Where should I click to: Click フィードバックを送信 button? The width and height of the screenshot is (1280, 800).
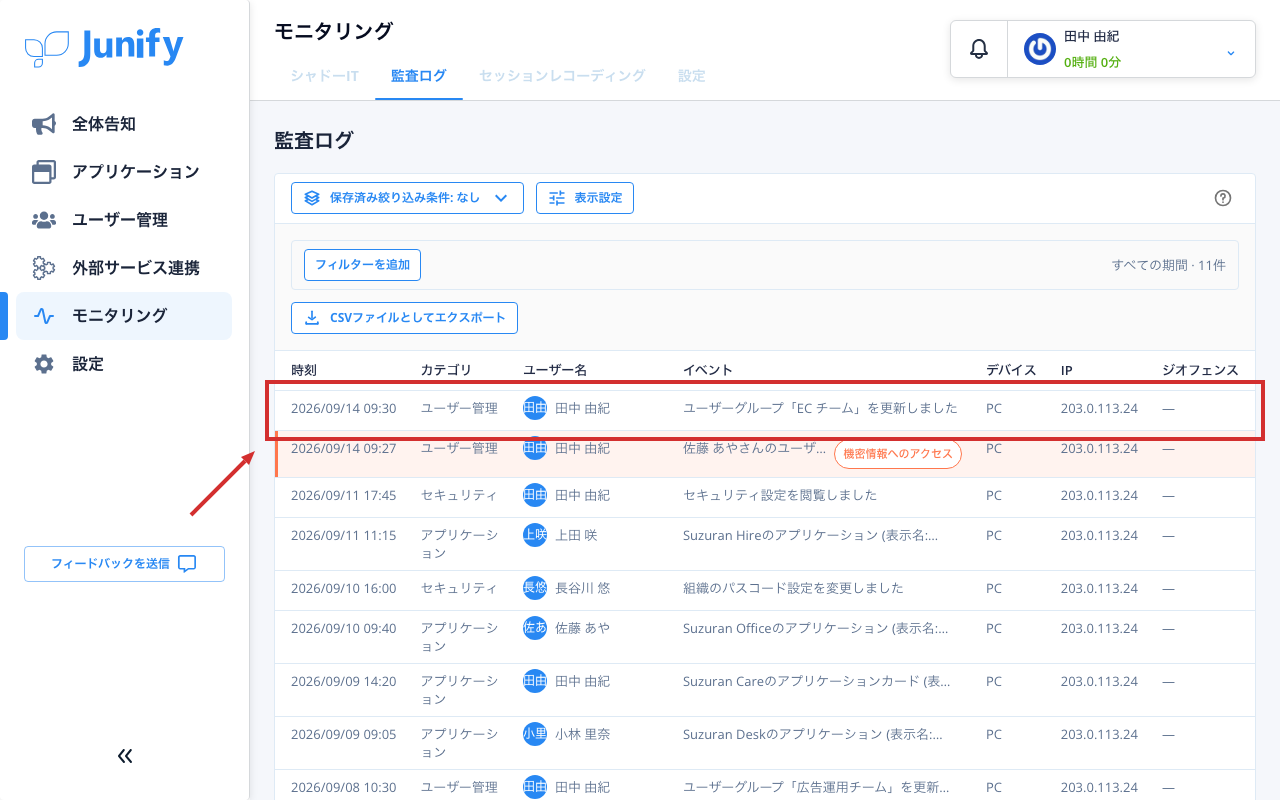[x=124, y=564]
